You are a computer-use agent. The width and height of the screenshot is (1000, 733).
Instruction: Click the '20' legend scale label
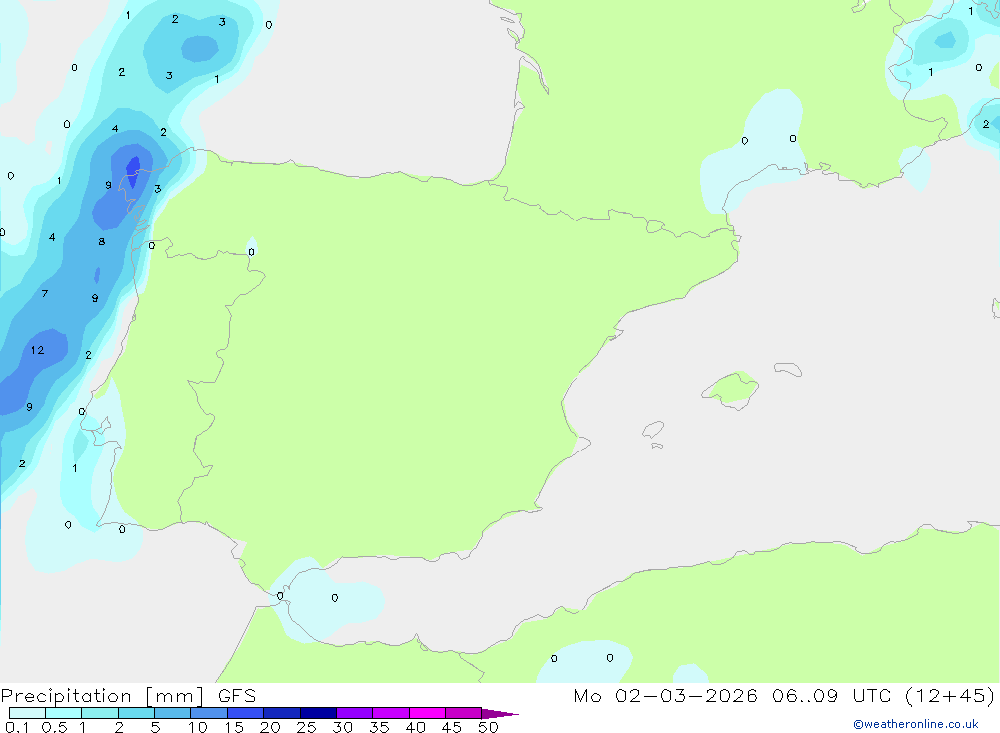click(x=270, y=727)
